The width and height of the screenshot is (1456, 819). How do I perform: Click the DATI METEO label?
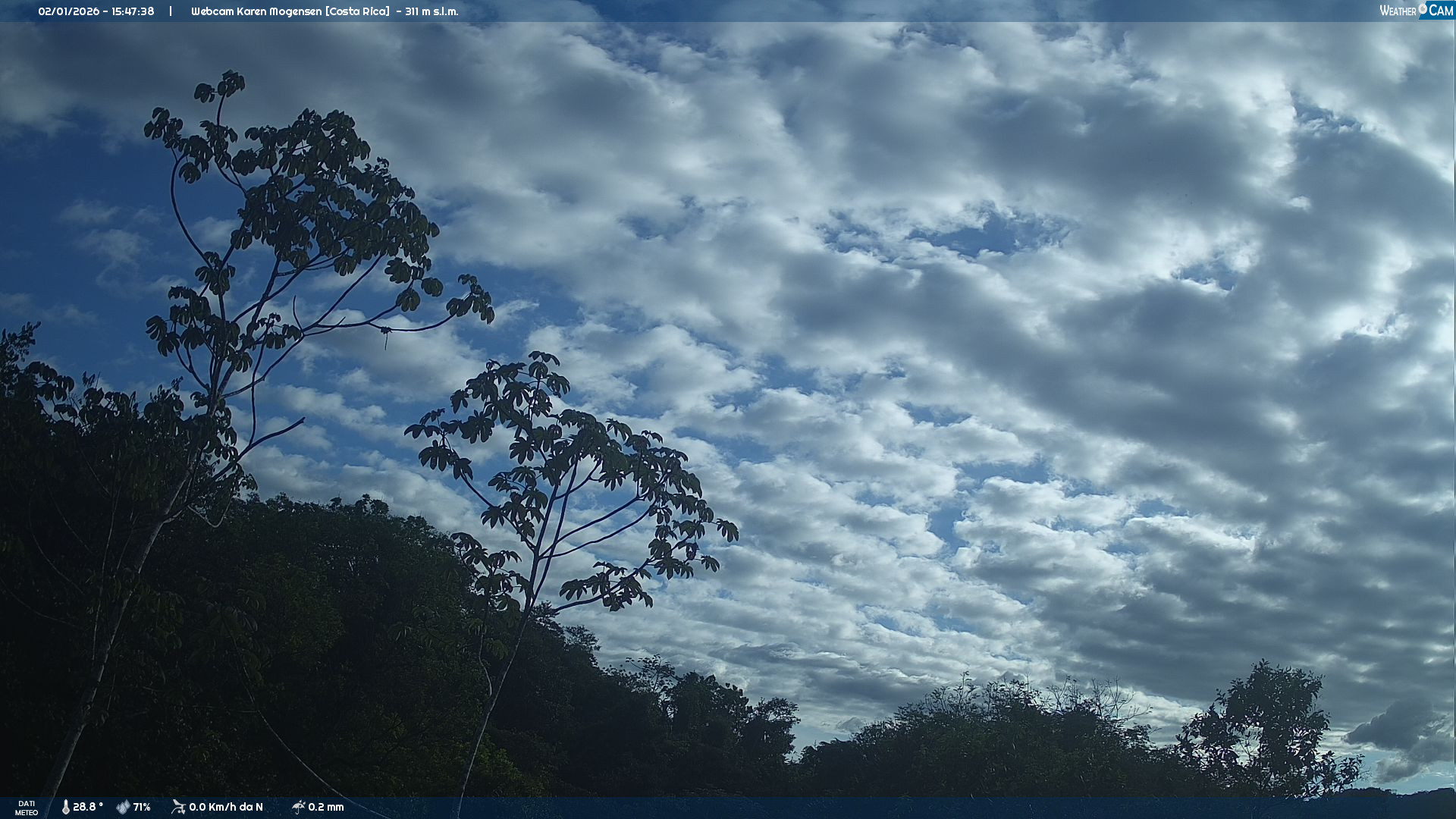pyautogui.click(x=27, y=808)
